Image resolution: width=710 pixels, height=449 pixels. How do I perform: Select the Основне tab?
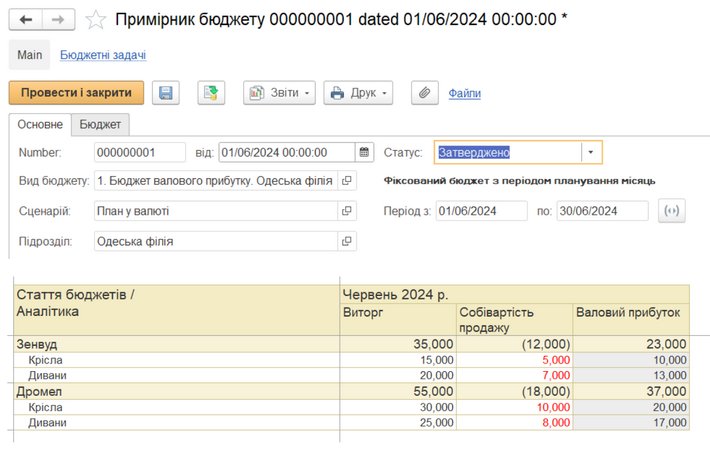point(41,125)
